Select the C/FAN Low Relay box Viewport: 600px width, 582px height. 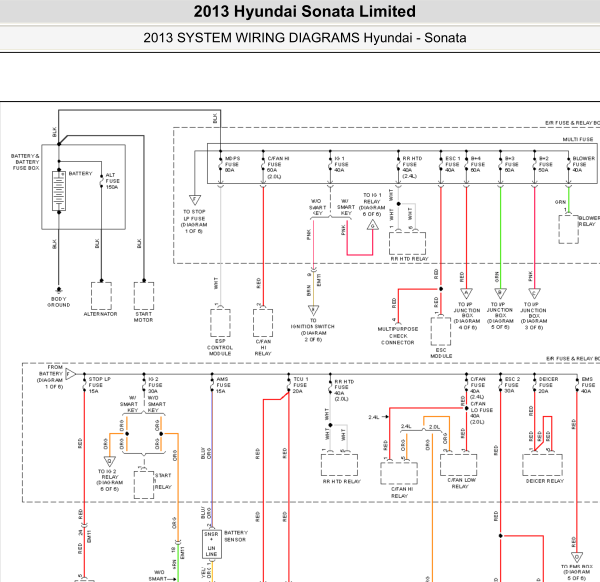click(458, 465)
